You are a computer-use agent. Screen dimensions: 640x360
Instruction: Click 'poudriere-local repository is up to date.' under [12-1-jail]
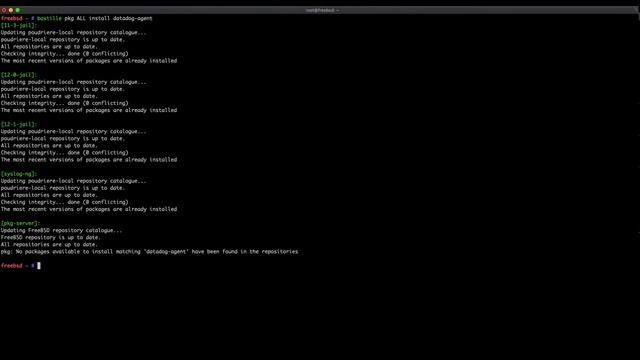[63, 138]
